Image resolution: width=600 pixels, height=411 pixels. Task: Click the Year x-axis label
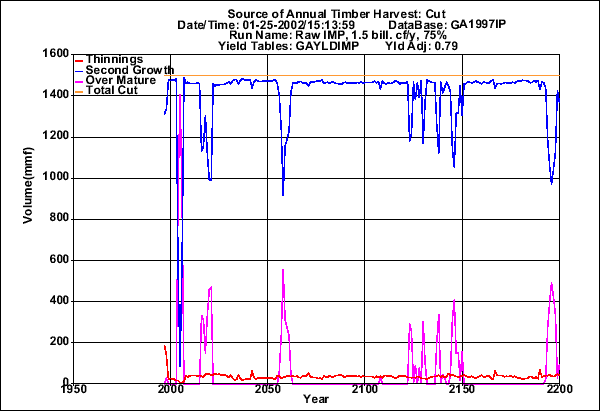point(317,400)
